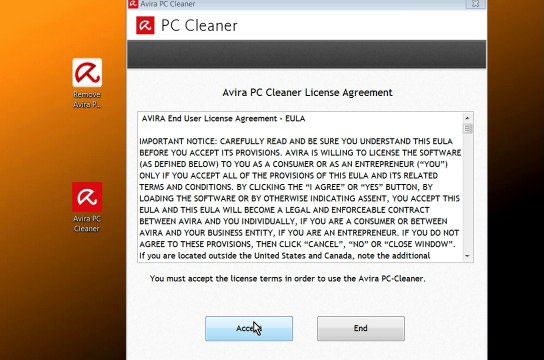Click the End button to exit
The width and height of the screenshot is (544, 360).
click(x=361, y=328)
